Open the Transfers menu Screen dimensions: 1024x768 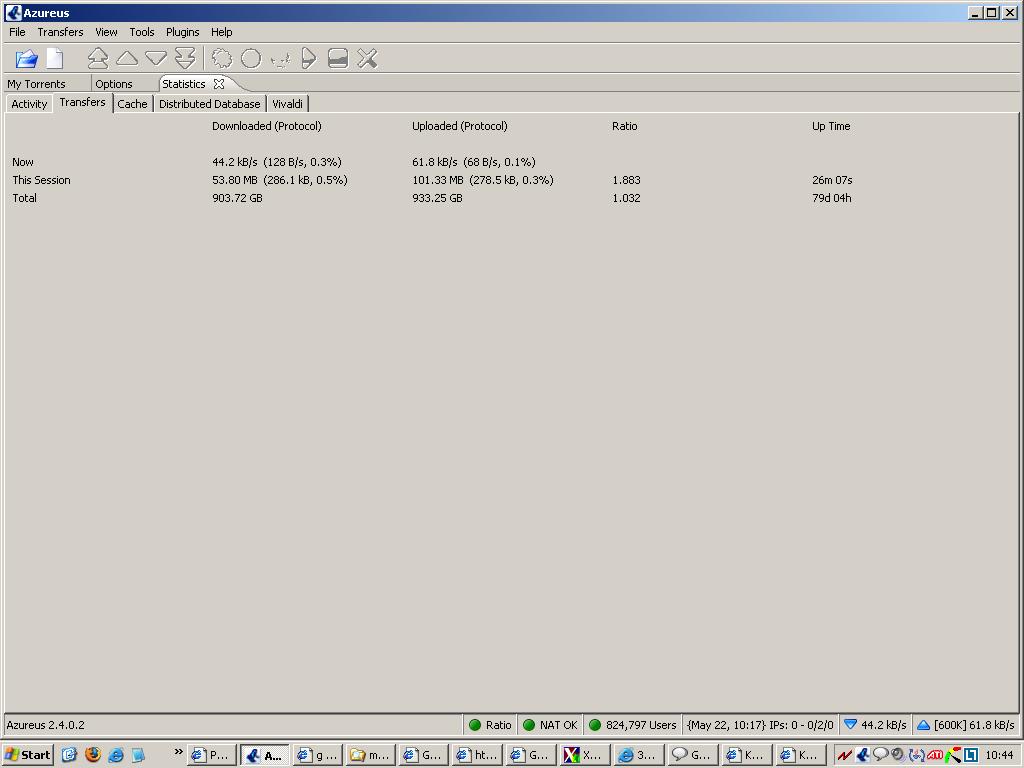coord(60,32)
